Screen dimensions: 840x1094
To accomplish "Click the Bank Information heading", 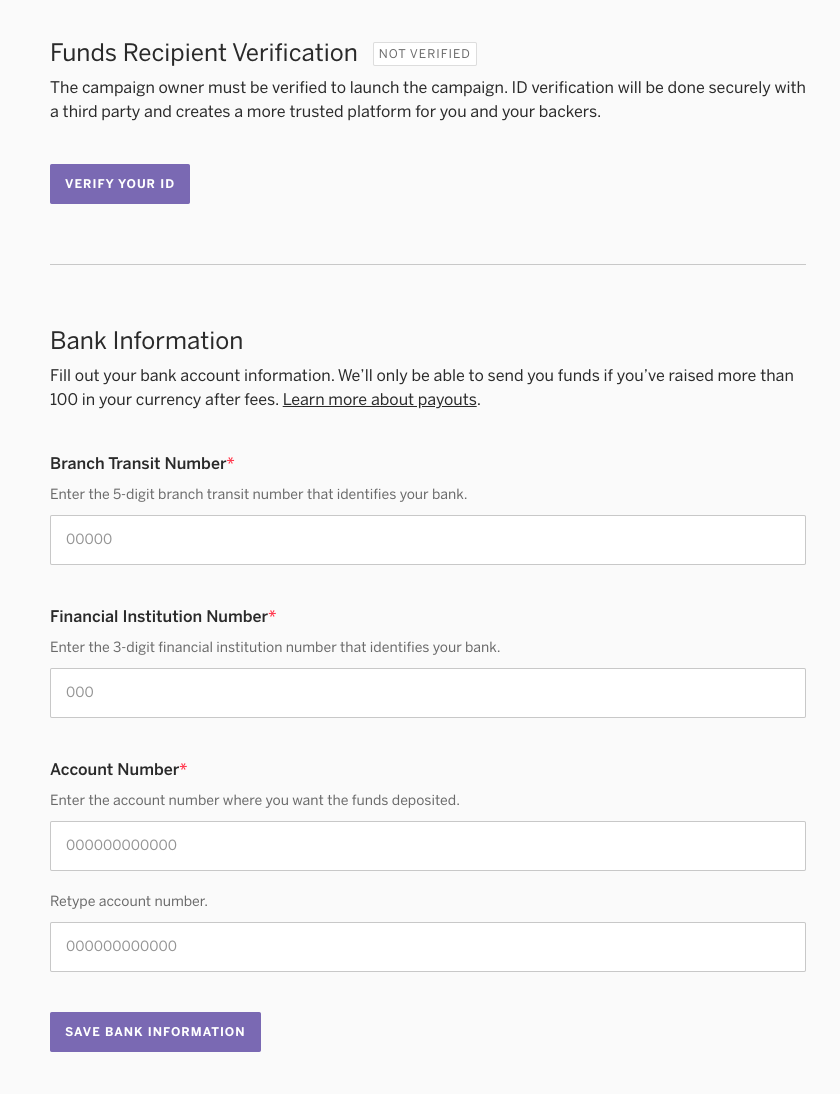I will pos(147,340).
